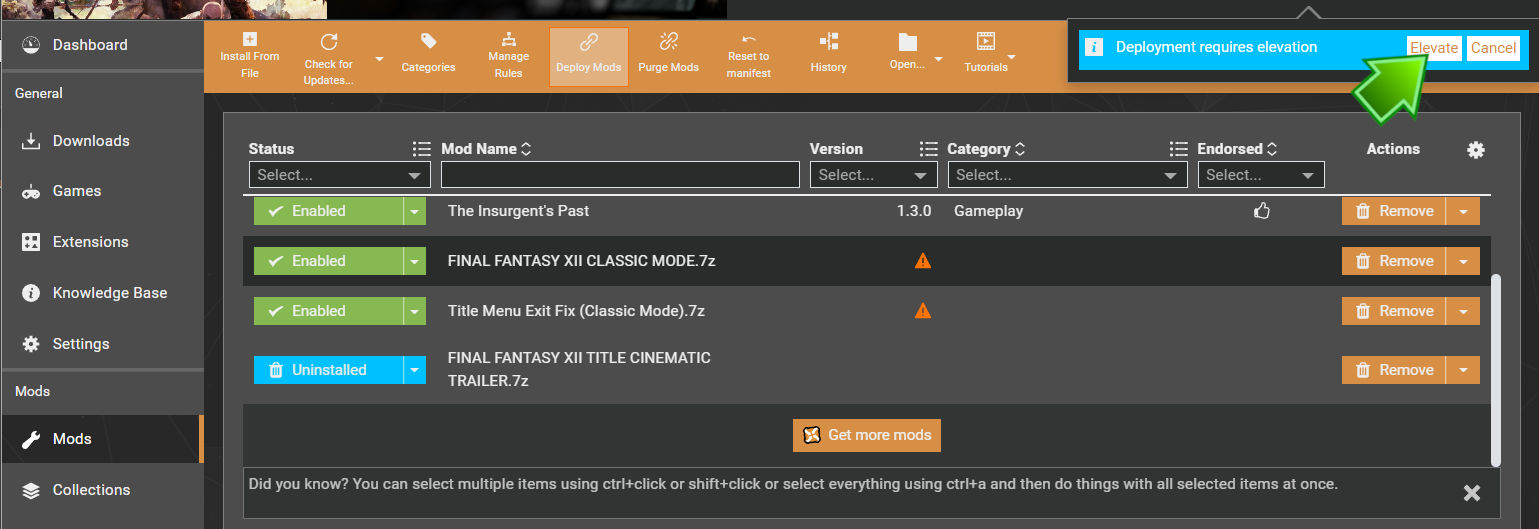
Task: Click the Mod Name filter text field
Action: (620, 175)
